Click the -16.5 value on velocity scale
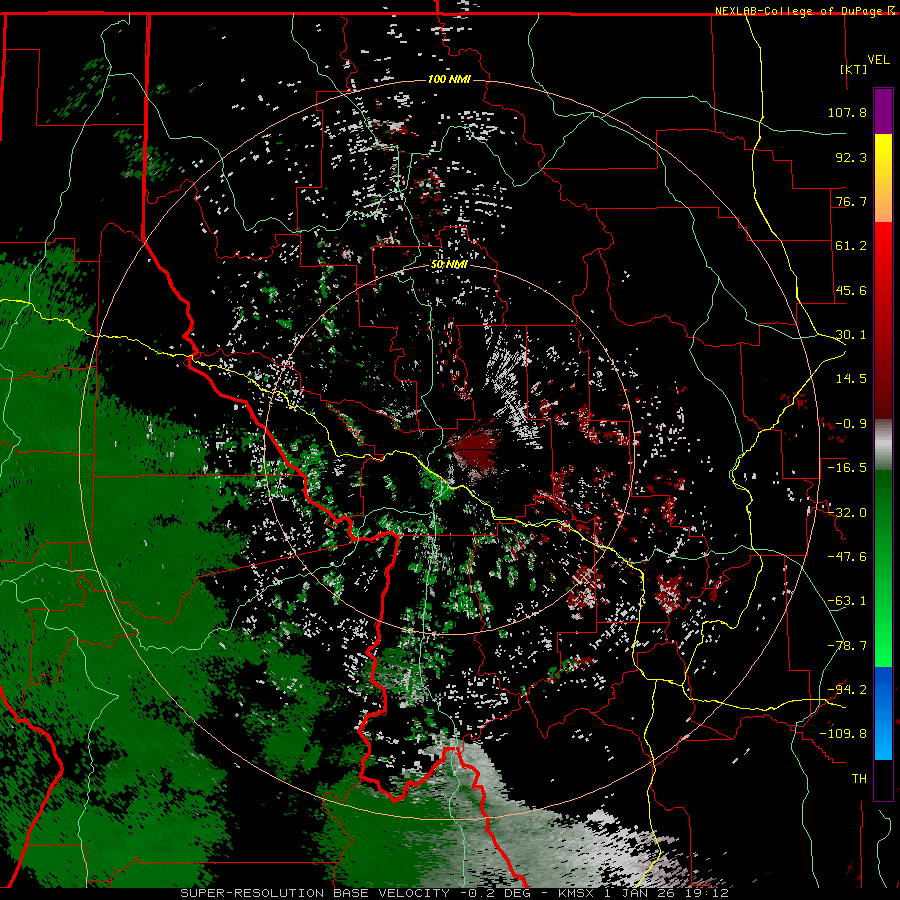The image size is (900, 900). point(847,468)
